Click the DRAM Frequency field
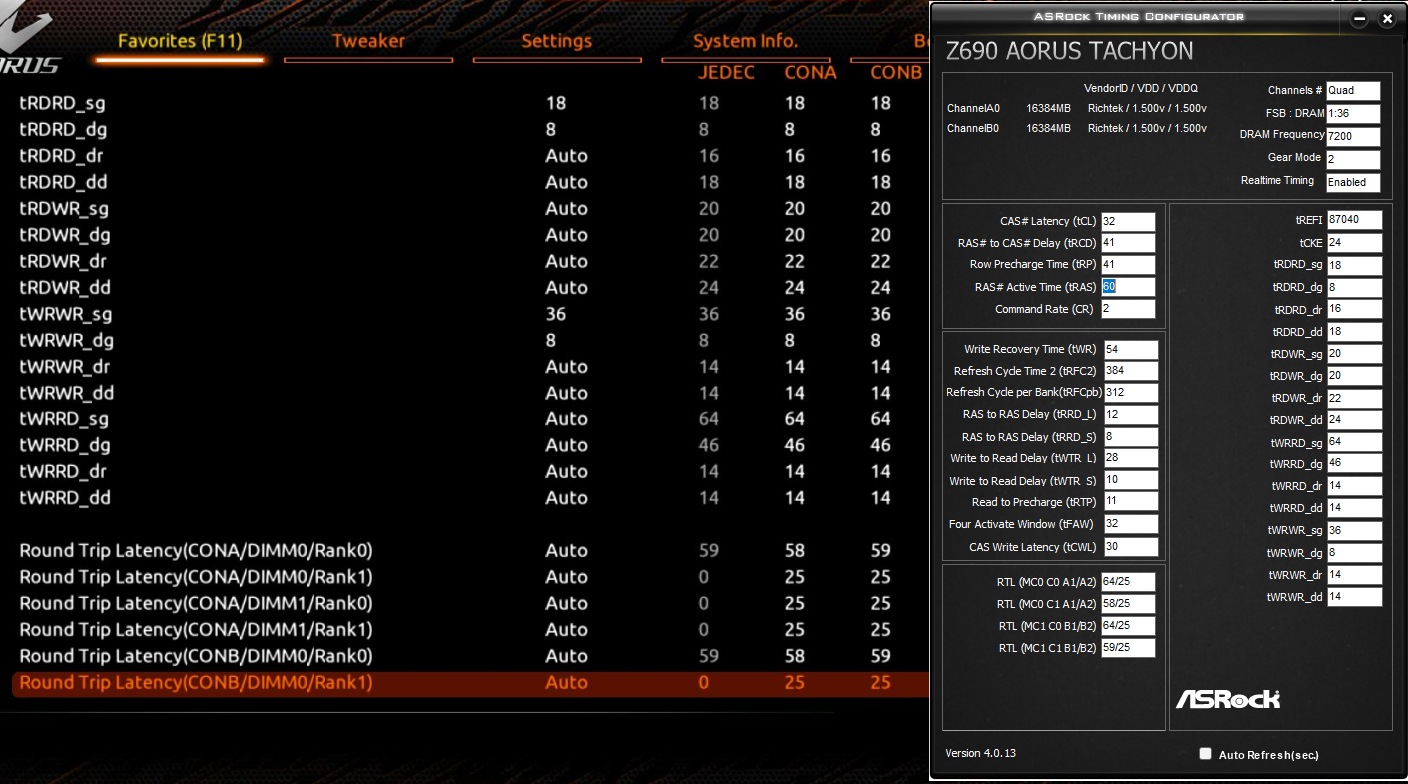The height and width of the screenshot is (784, 1408). coord(1353,137)
